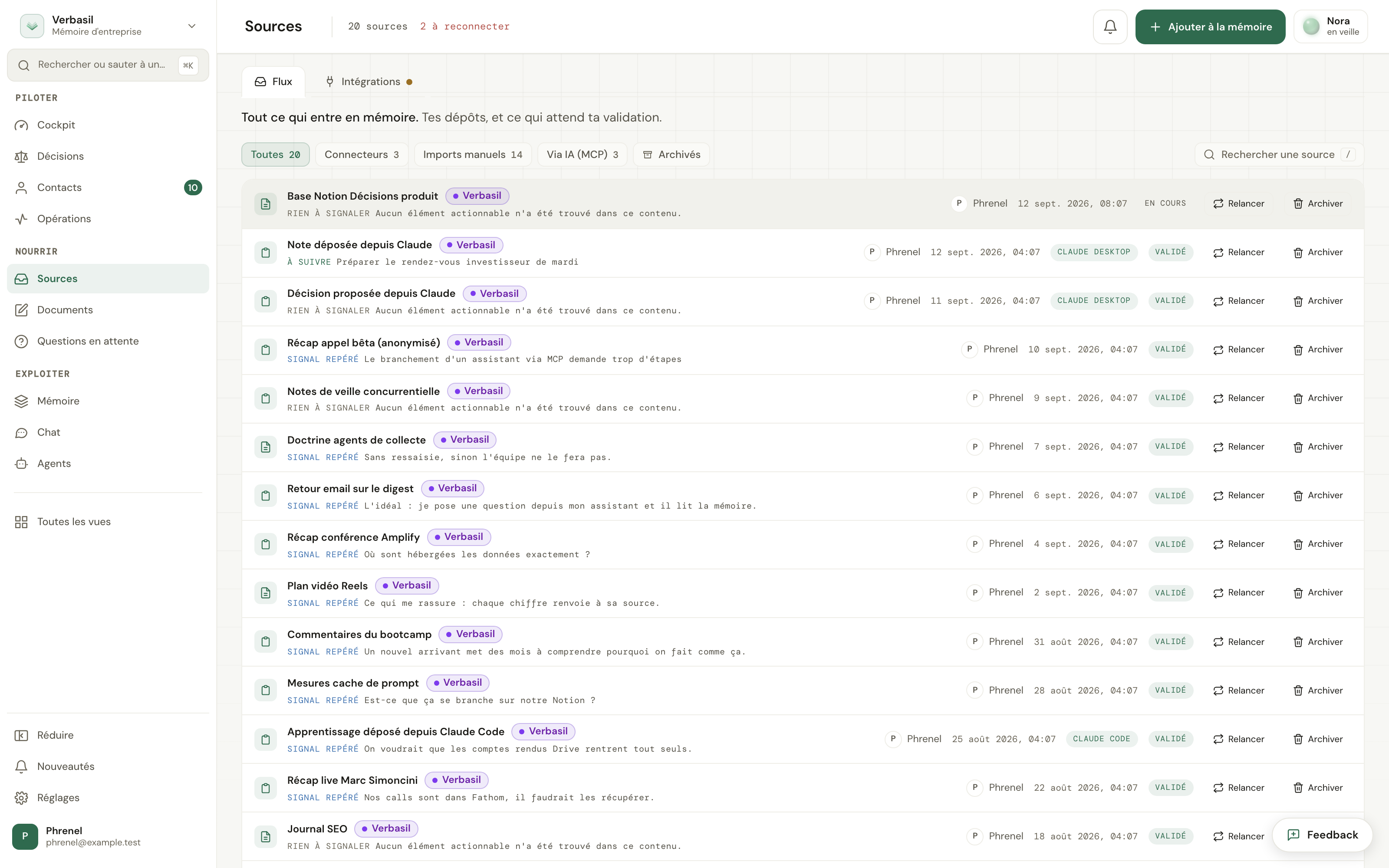1389x868 pixels.
Task: Filter by Connecteurs 3
Action: tap(362, 155)
